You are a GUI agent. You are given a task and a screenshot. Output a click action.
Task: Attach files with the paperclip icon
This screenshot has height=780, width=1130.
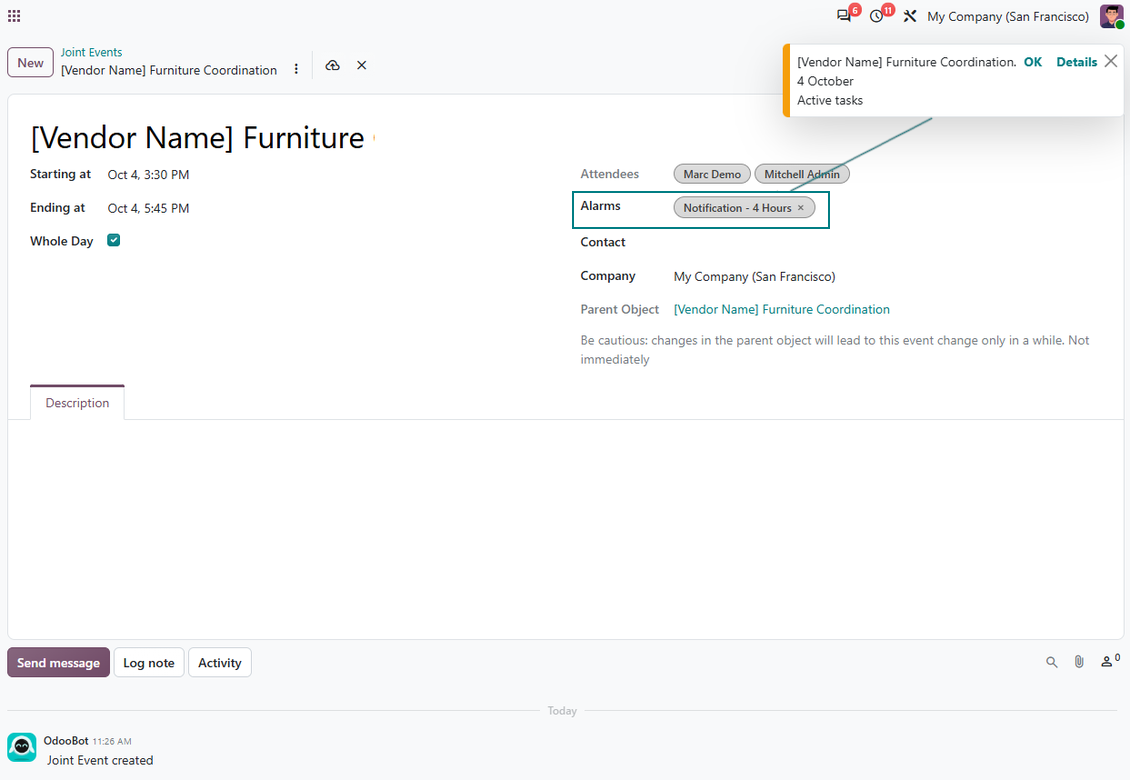point(1079,662)
